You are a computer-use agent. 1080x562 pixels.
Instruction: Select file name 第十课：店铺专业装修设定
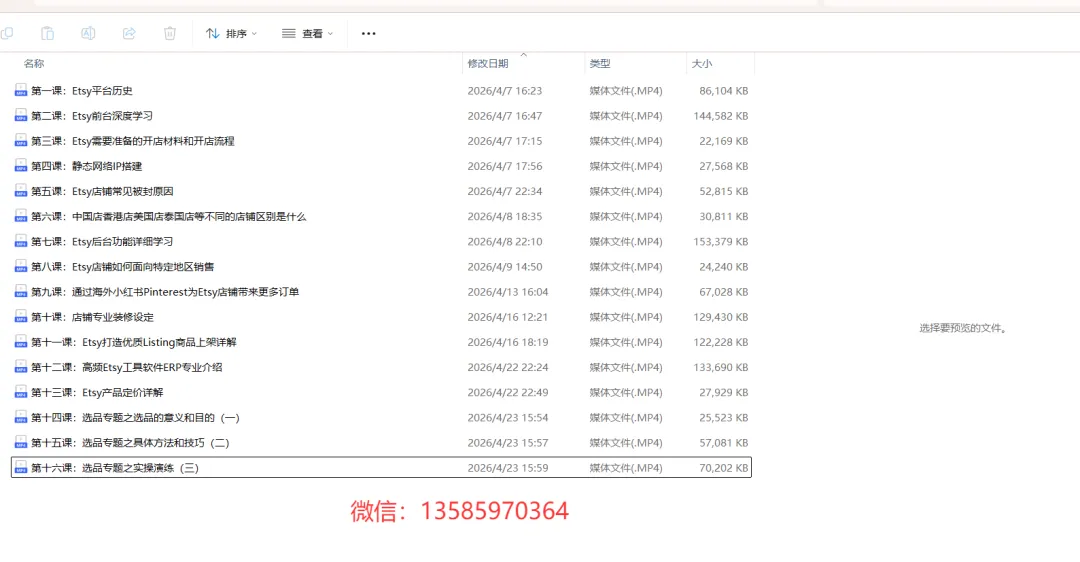pos(92,317)
